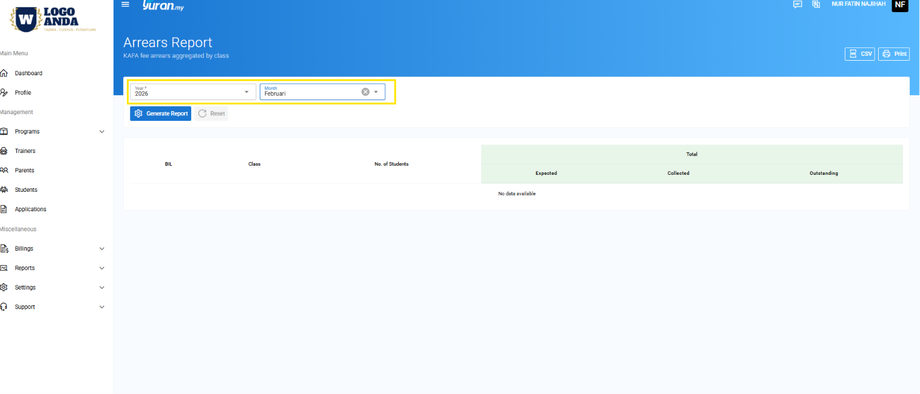Open the Month dropdown arrow
The height and width of the screenshot is (394, 920).
(x=376, y=92)
